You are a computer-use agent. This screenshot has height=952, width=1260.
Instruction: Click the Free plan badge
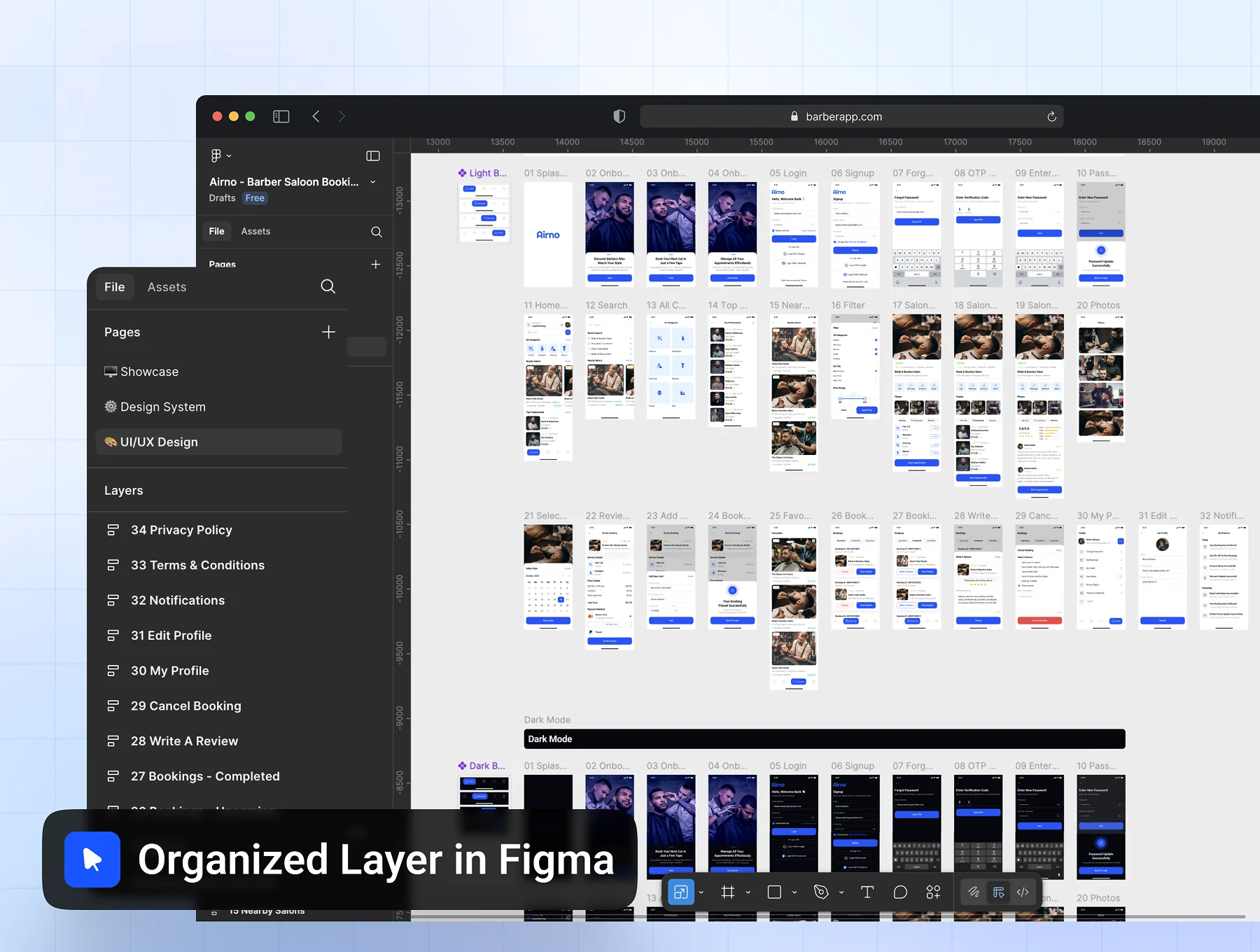click(255, 198)
